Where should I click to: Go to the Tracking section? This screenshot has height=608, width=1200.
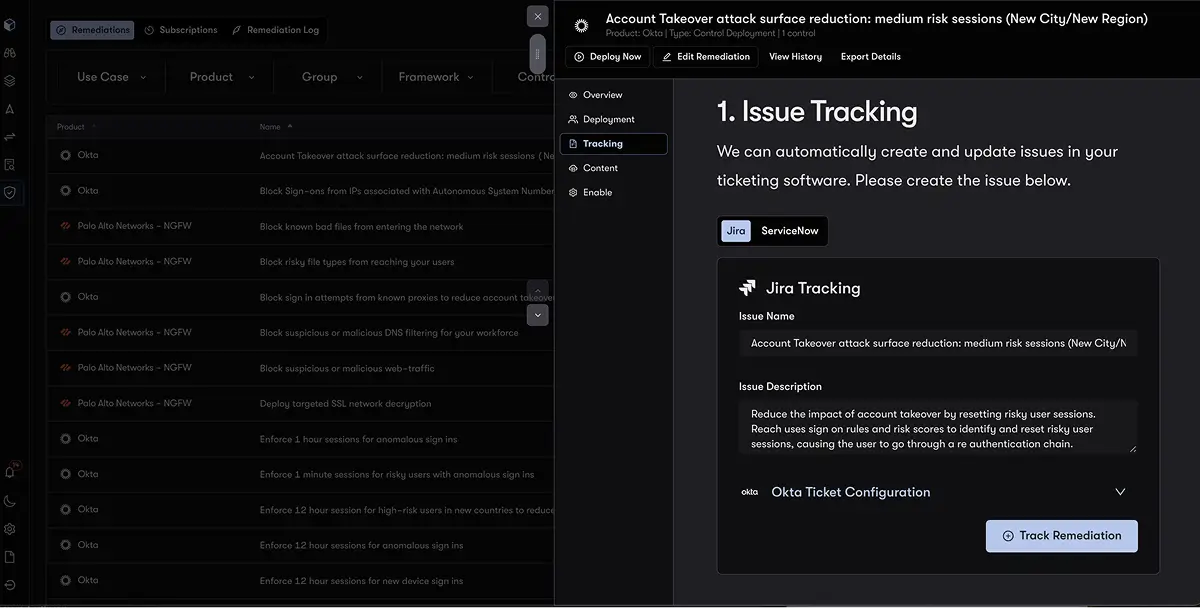613,144
